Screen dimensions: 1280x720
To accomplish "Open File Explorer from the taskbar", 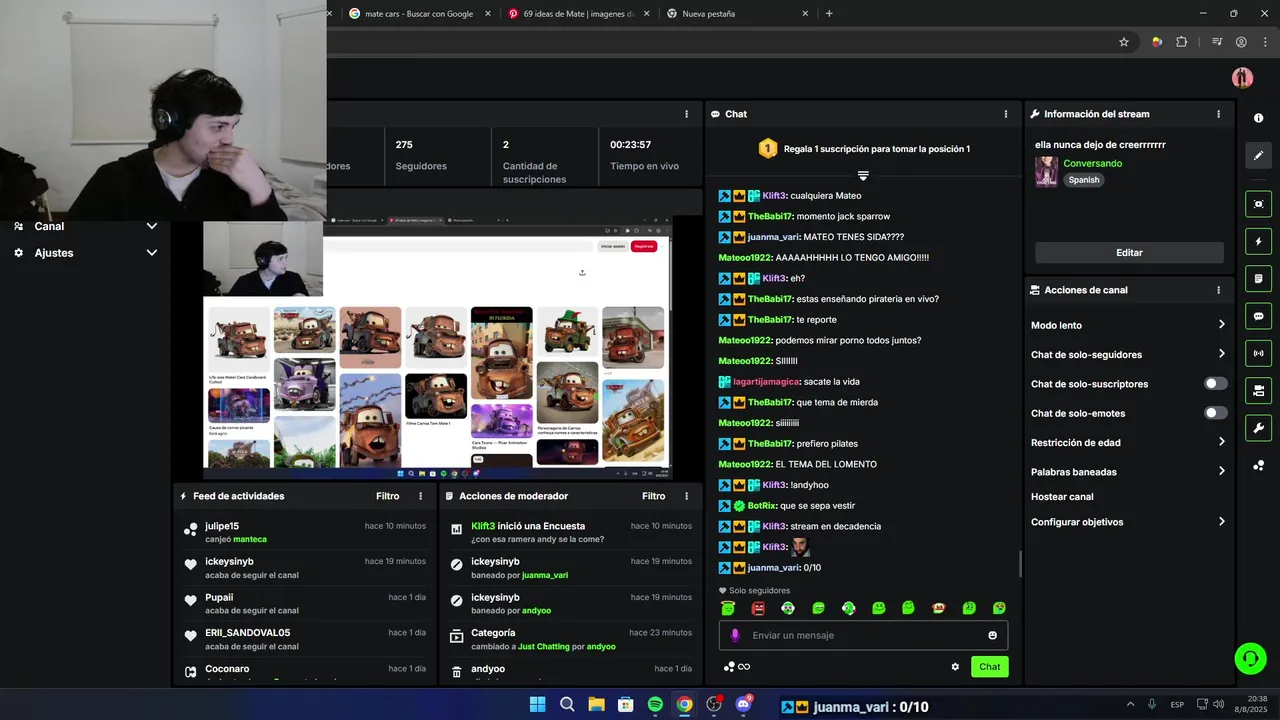I will click(x=596, y=704).
